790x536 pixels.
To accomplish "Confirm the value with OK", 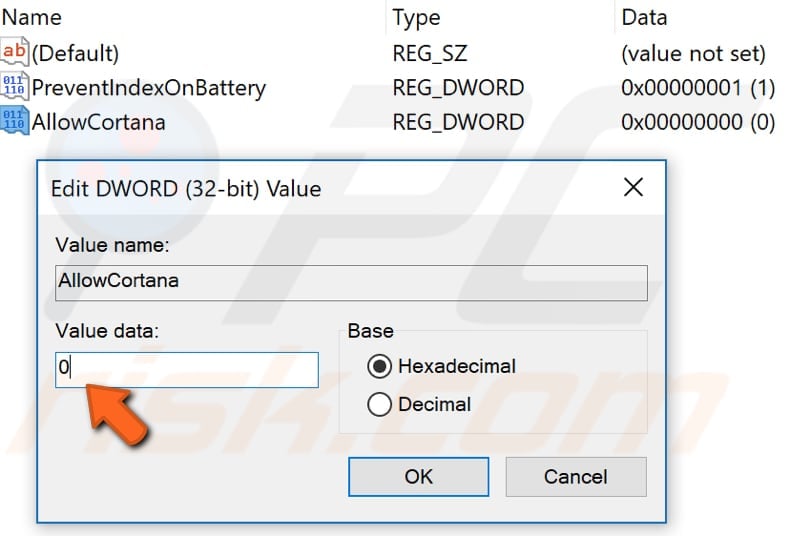I will point(418,477).
